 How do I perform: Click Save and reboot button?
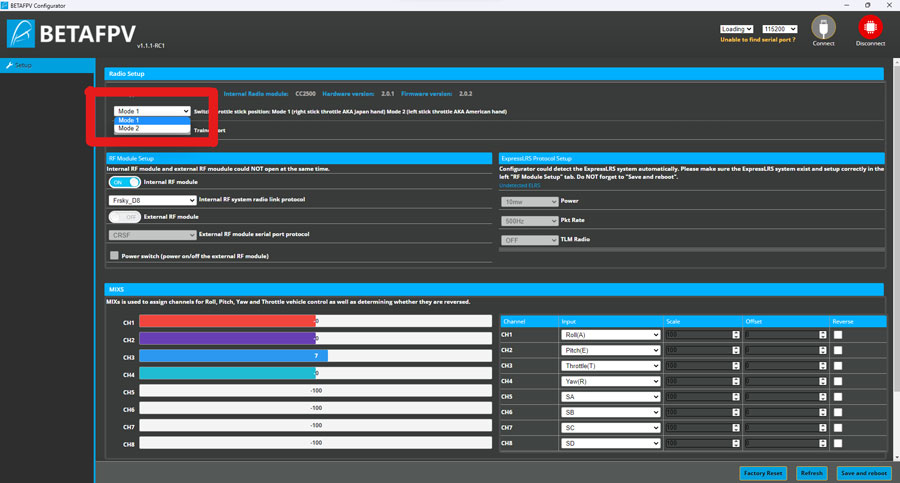click(863, 473)
